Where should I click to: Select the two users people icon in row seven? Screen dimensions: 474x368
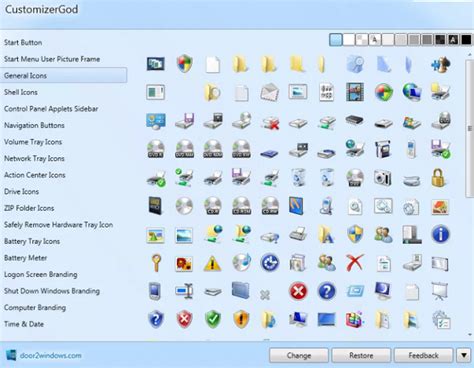pos(383,234)
